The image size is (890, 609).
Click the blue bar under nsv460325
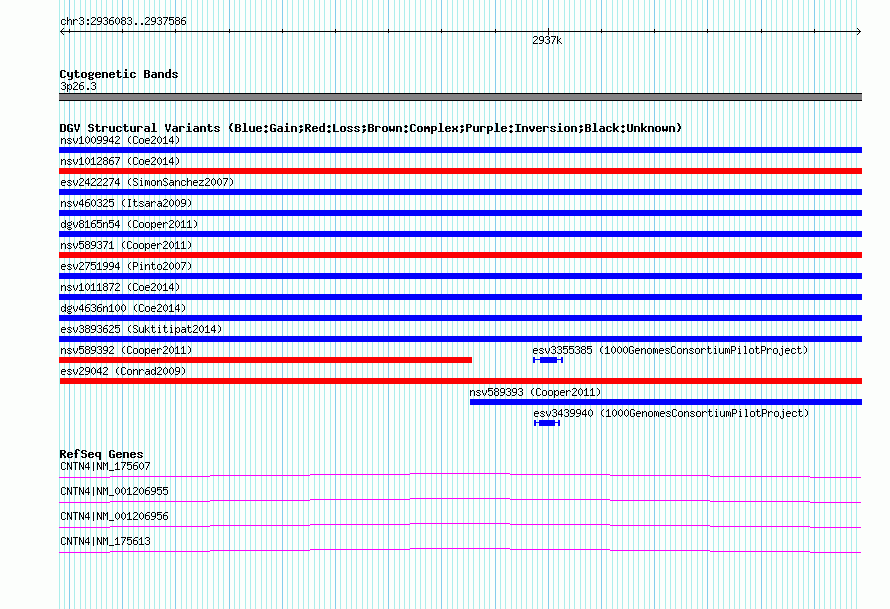click(x=460, y=213)
